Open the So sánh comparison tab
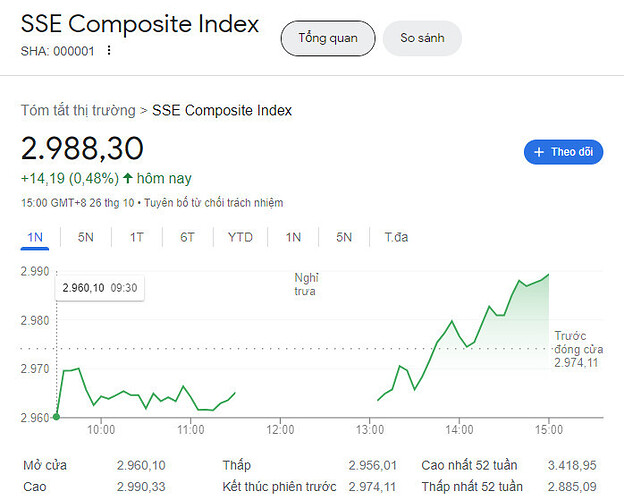Screen dimensions: 624x500 (423, 39)
